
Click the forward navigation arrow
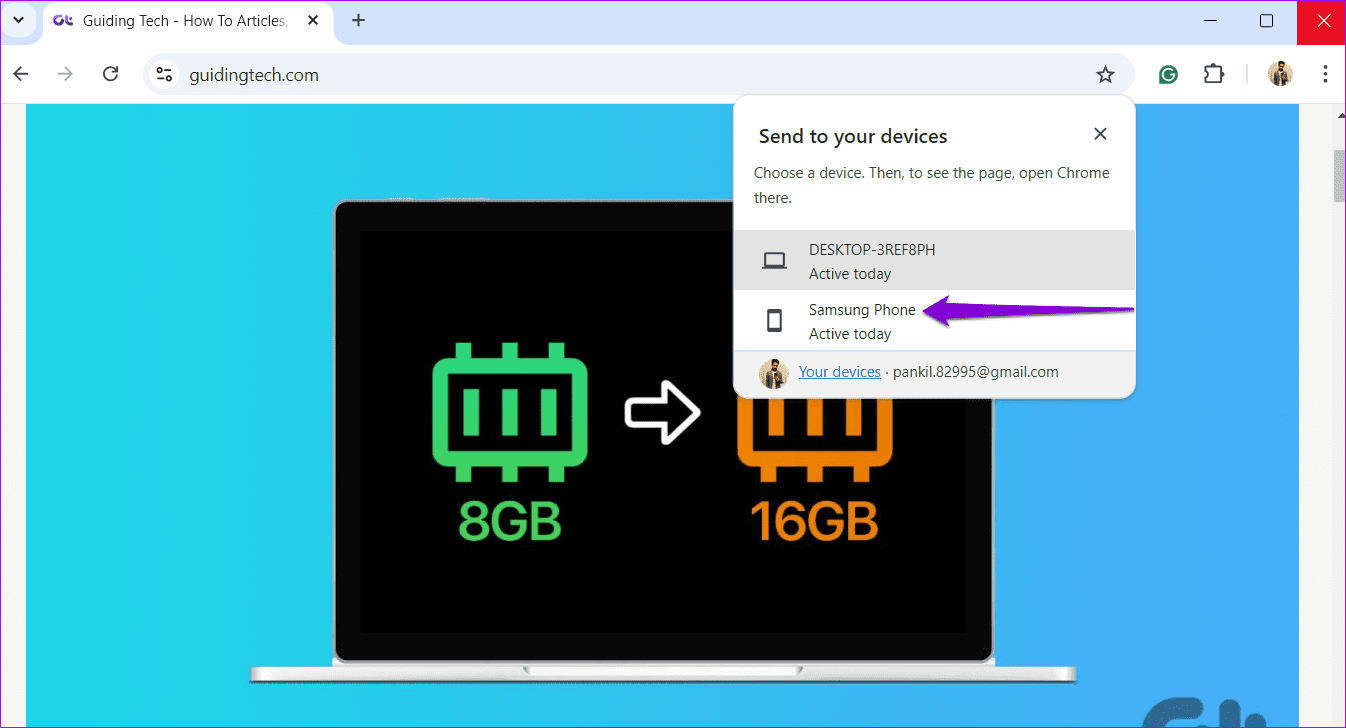[64, 74]
